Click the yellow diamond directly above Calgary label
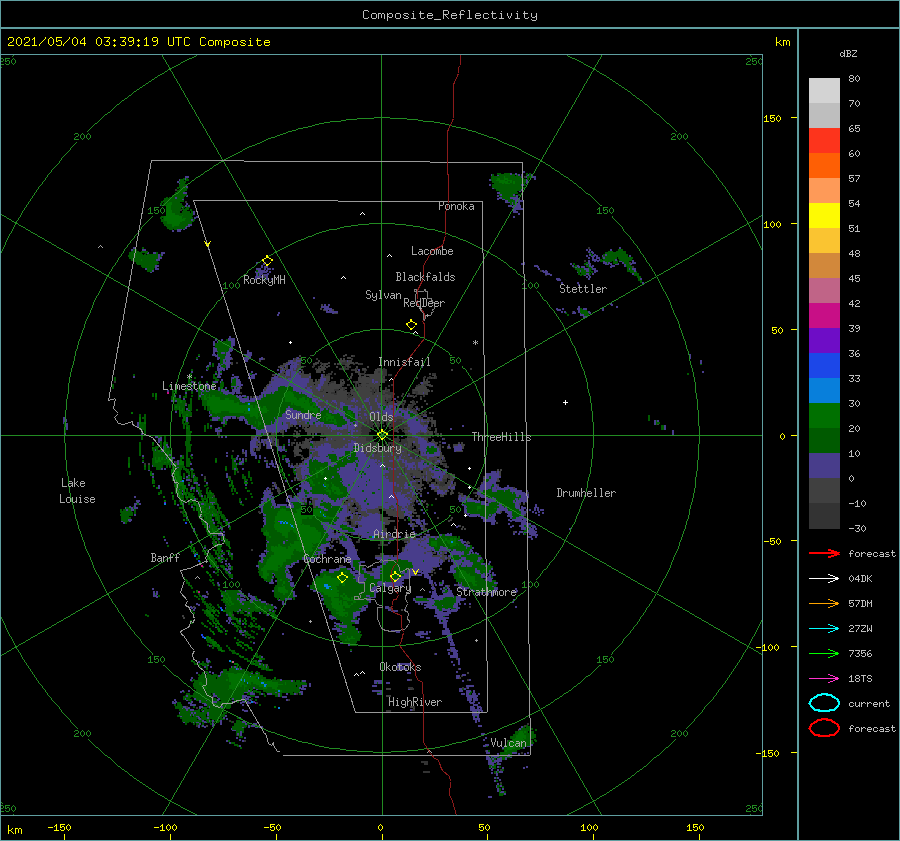The image size is (900, 841). coord(395,576)
